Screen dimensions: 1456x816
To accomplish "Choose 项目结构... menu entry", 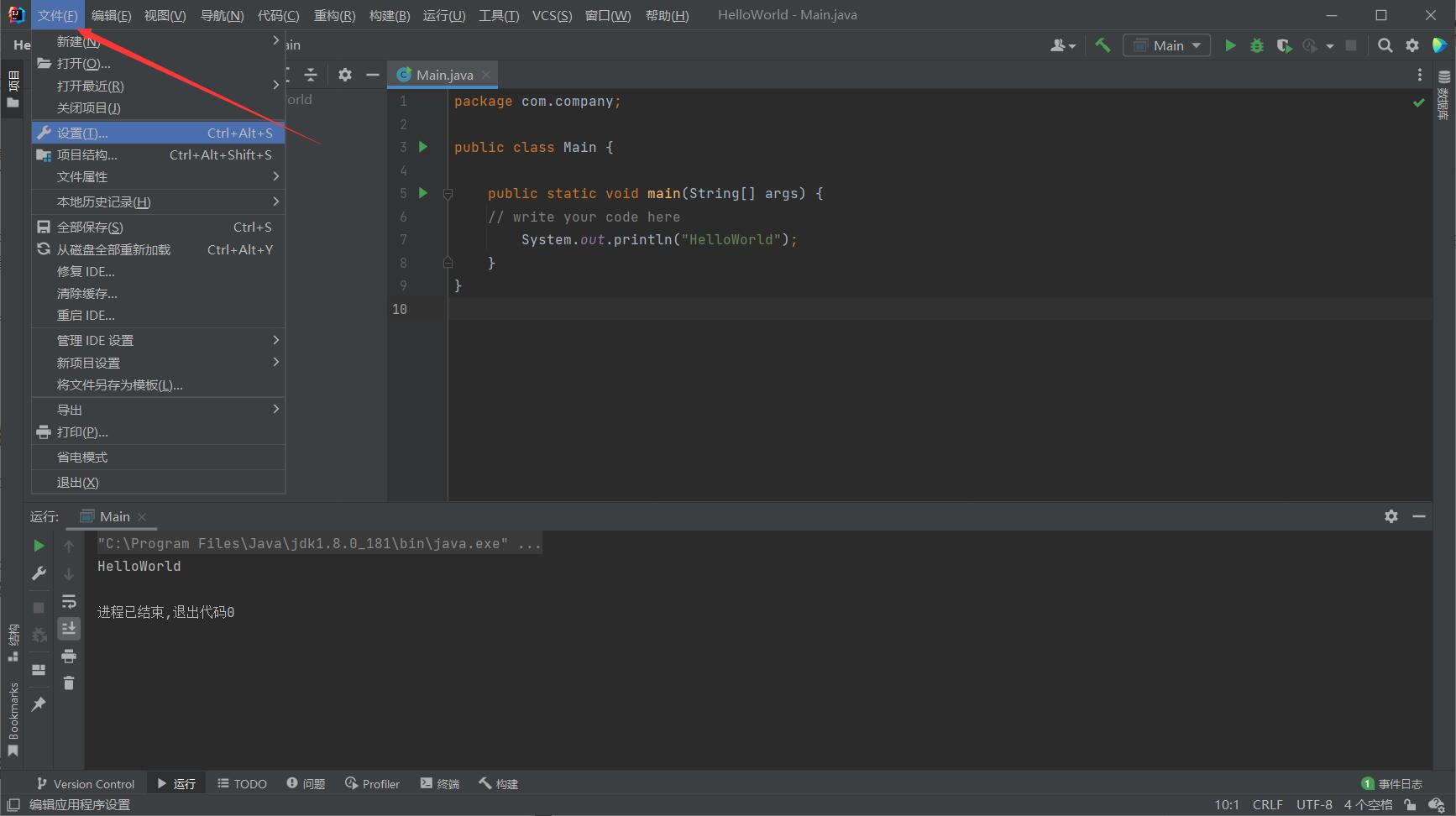I will click(159, 154).
